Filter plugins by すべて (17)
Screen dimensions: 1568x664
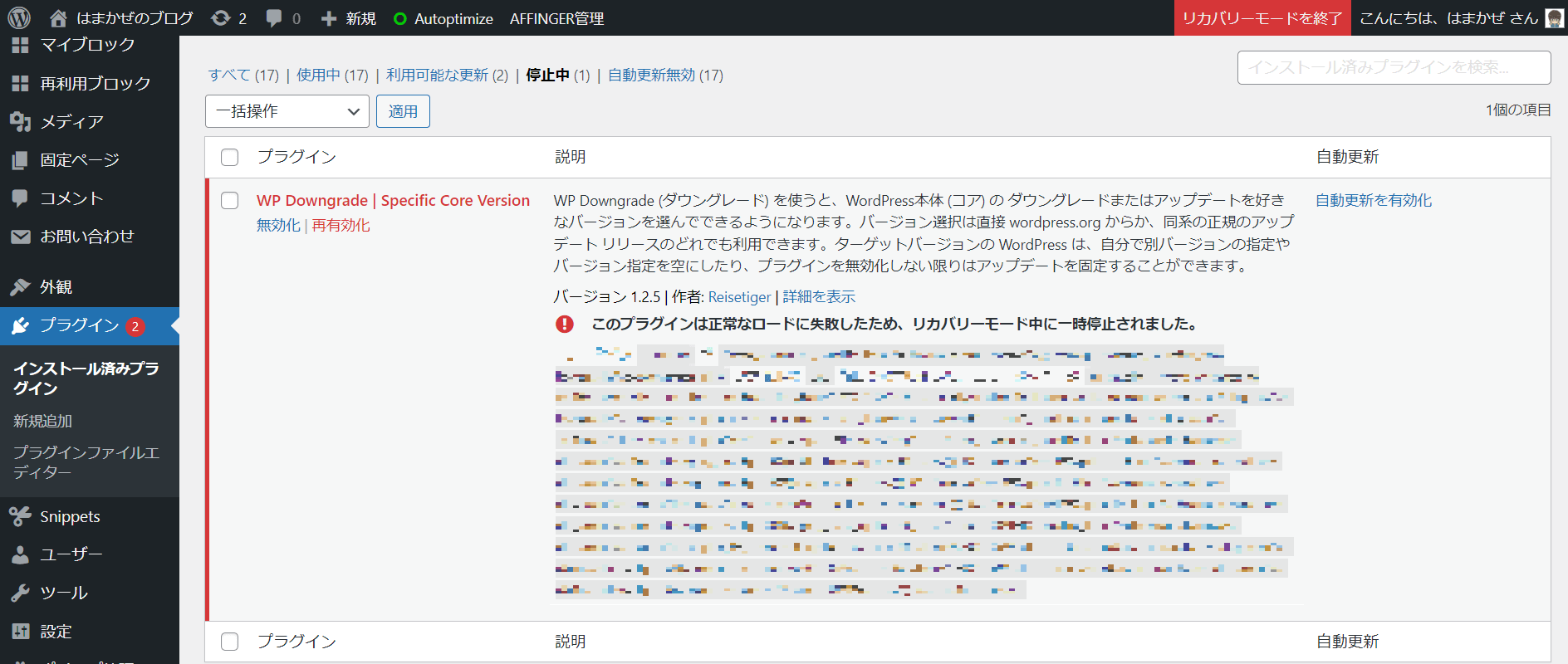click(243, 75)
